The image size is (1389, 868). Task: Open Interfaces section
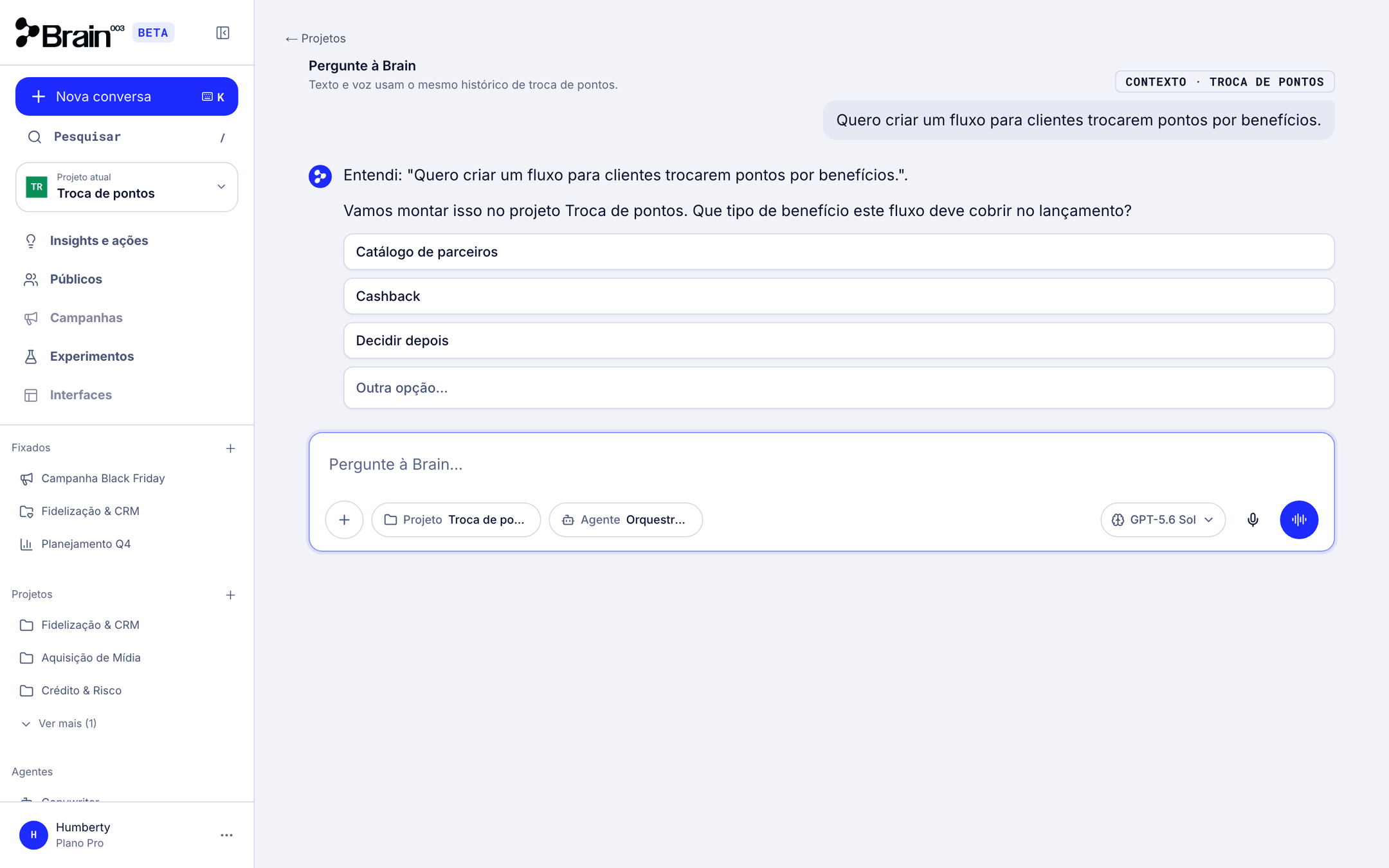[x=127, y=395]
